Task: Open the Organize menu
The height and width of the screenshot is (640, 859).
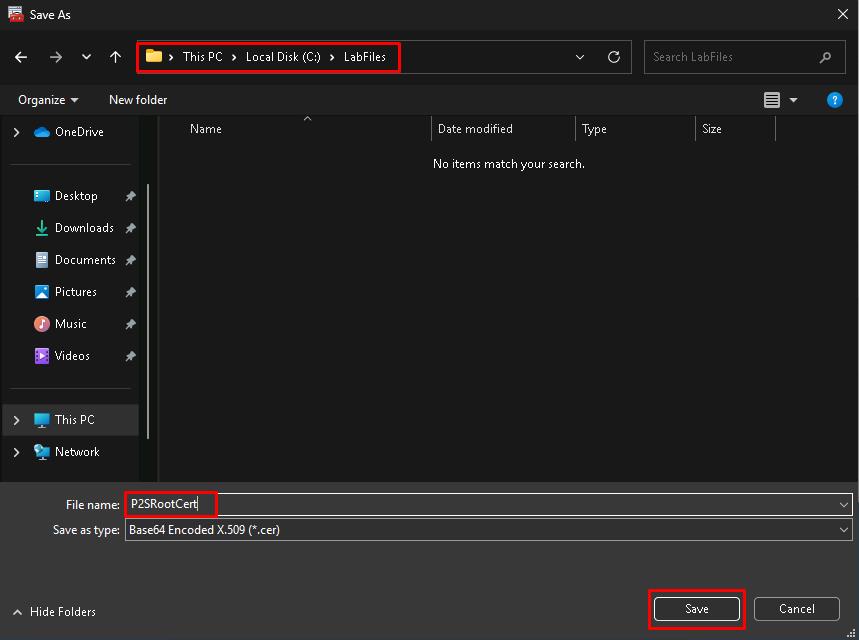Action: [x=48, y=100]
